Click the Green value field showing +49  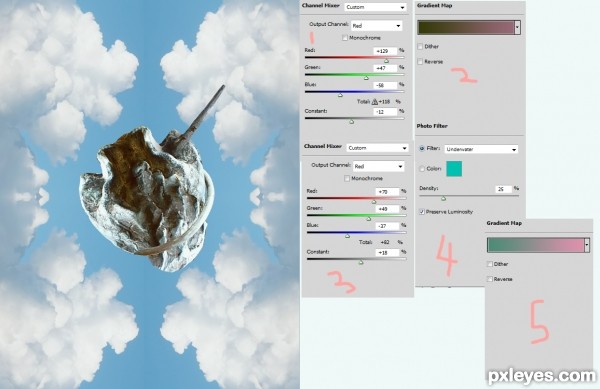coord(387,209)
